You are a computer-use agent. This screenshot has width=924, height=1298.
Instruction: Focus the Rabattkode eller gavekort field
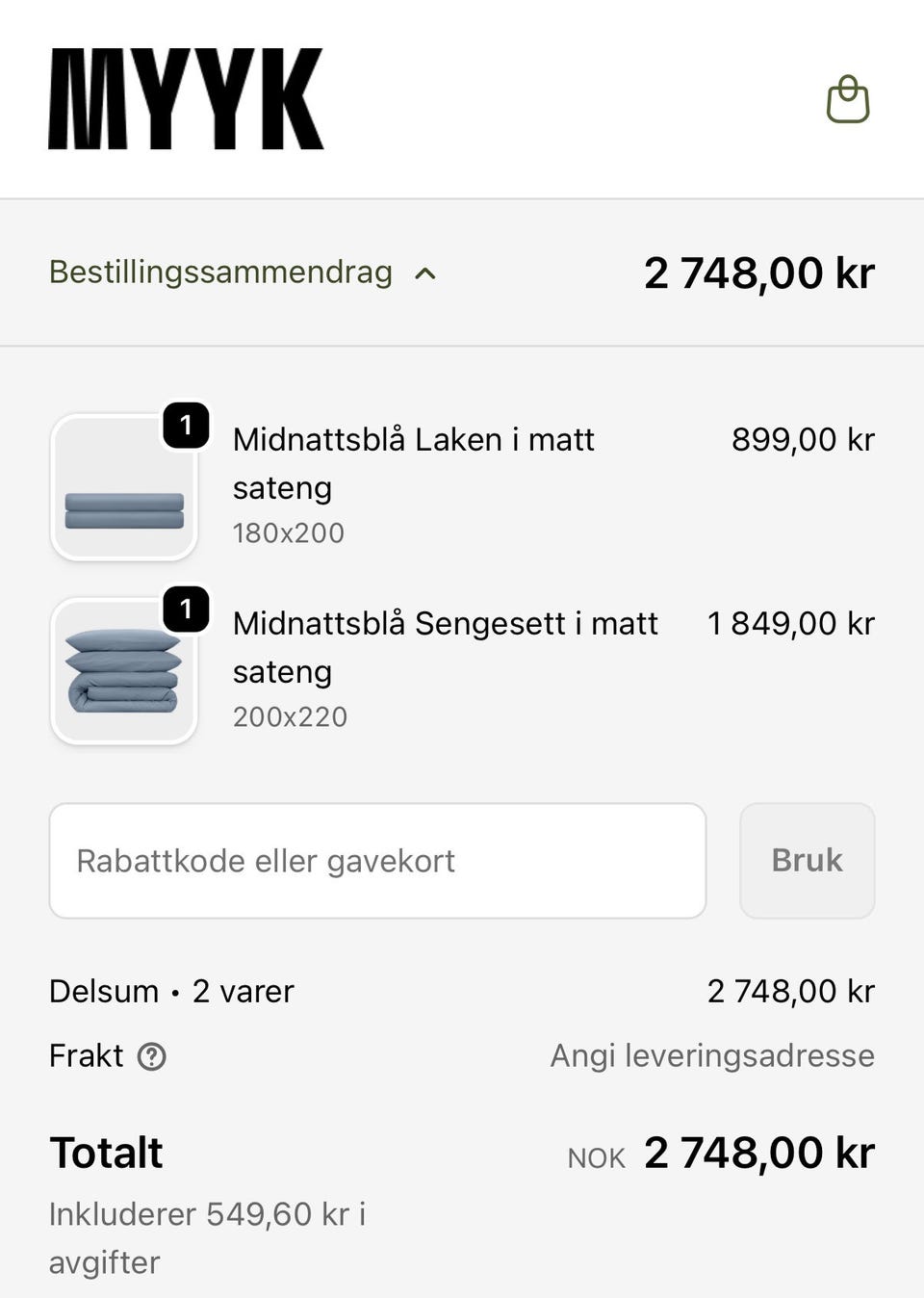pos(377,861)
